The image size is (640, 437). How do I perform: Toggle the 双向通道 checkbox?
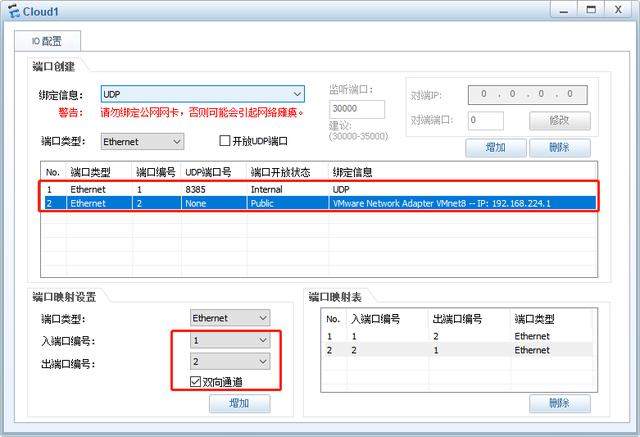point(196,382)
